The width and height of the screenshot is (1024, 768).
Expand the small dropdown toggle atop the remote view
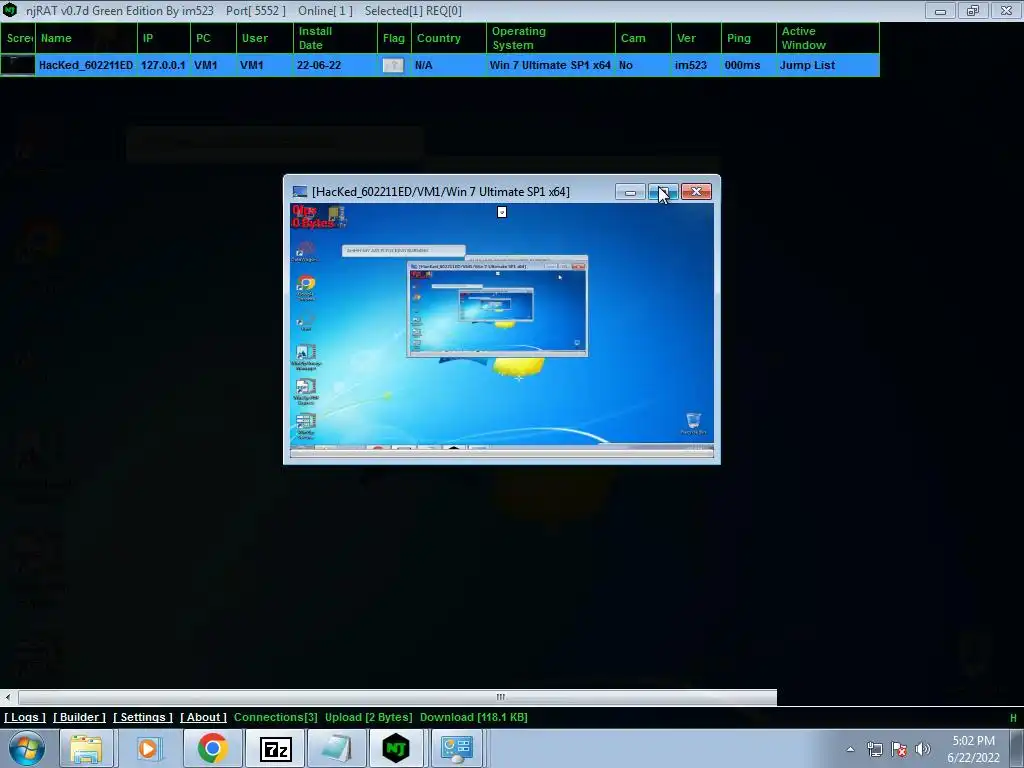pos(502,212)
